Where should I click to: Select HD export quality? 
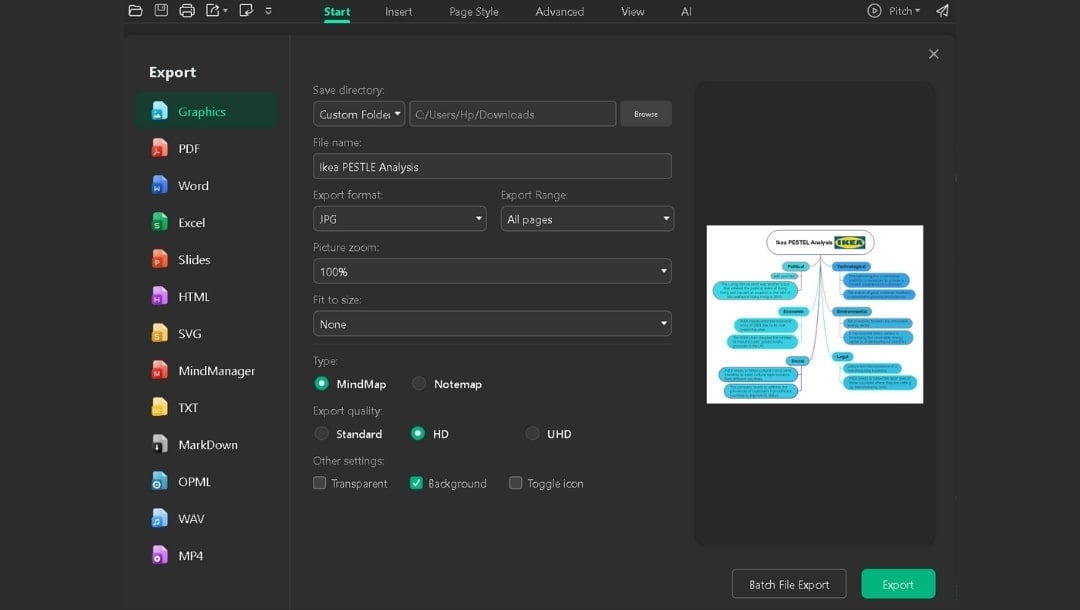(417, 434)
